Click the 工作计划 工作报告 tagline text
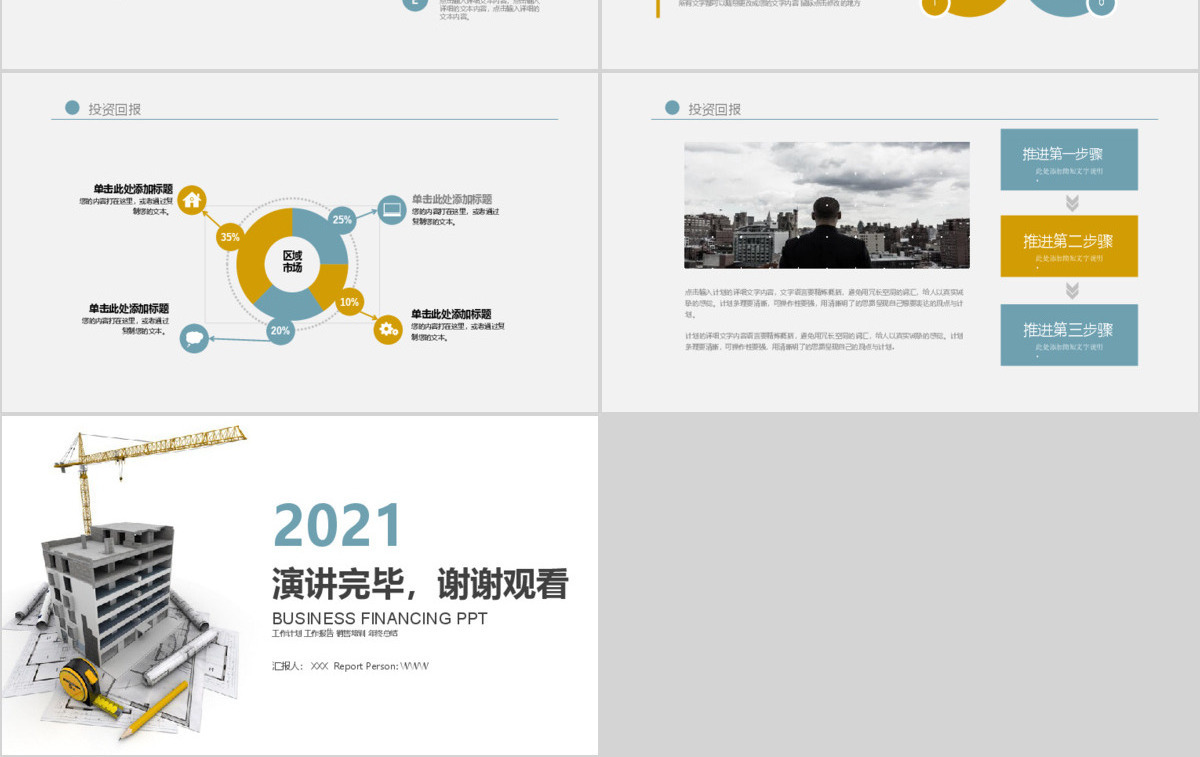This screenshot has width=1200, height=757. tap(335, 633)
